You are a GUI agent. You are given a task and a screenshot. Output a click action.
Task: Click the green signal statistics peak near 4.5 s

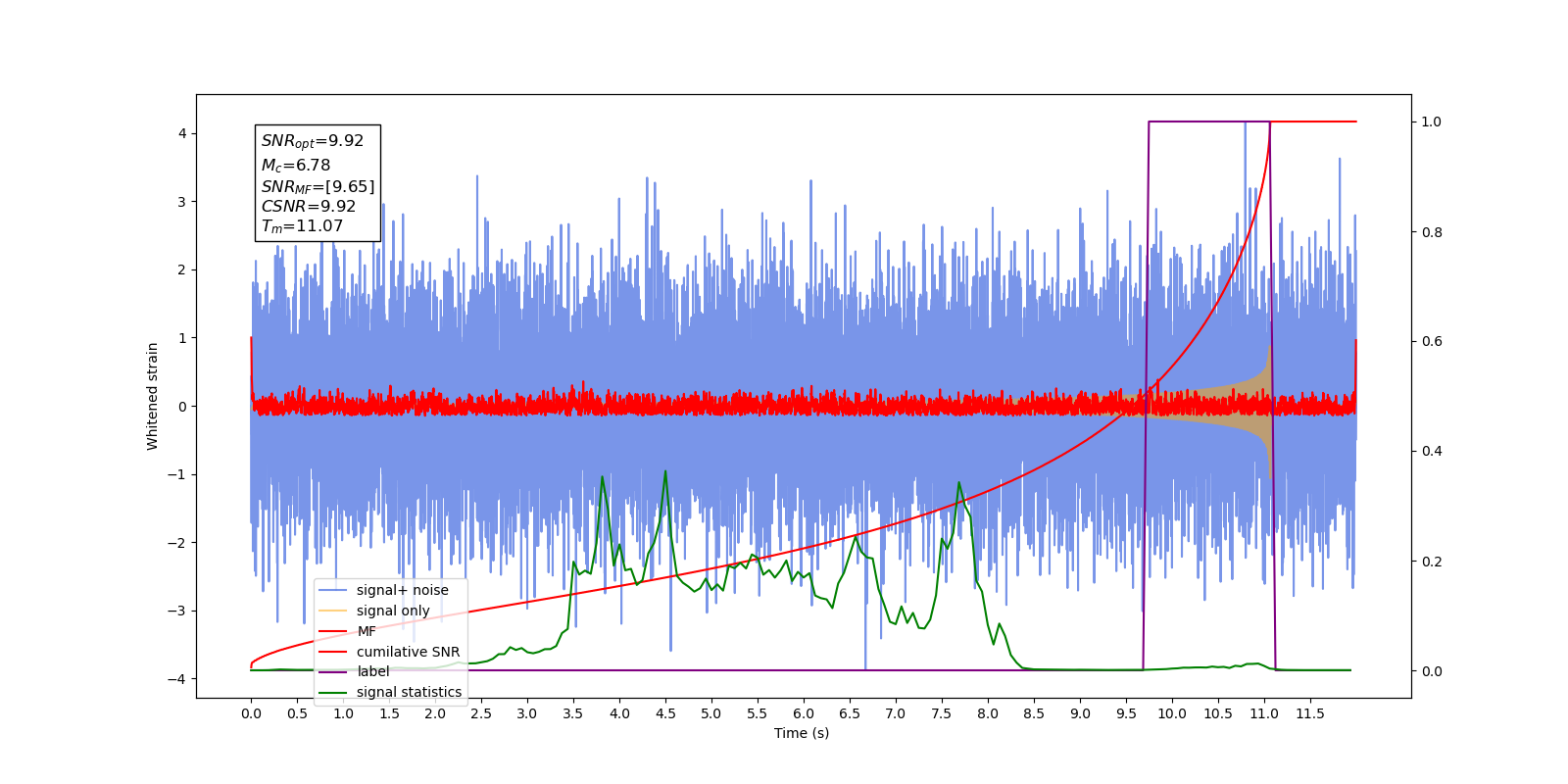click(665, 472)
